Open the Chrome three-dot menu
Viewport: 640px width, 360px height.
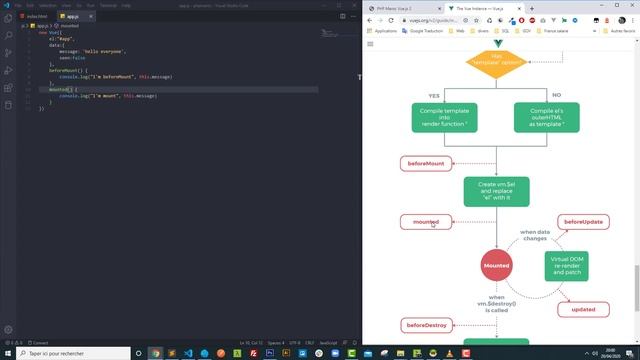(633, 20)
